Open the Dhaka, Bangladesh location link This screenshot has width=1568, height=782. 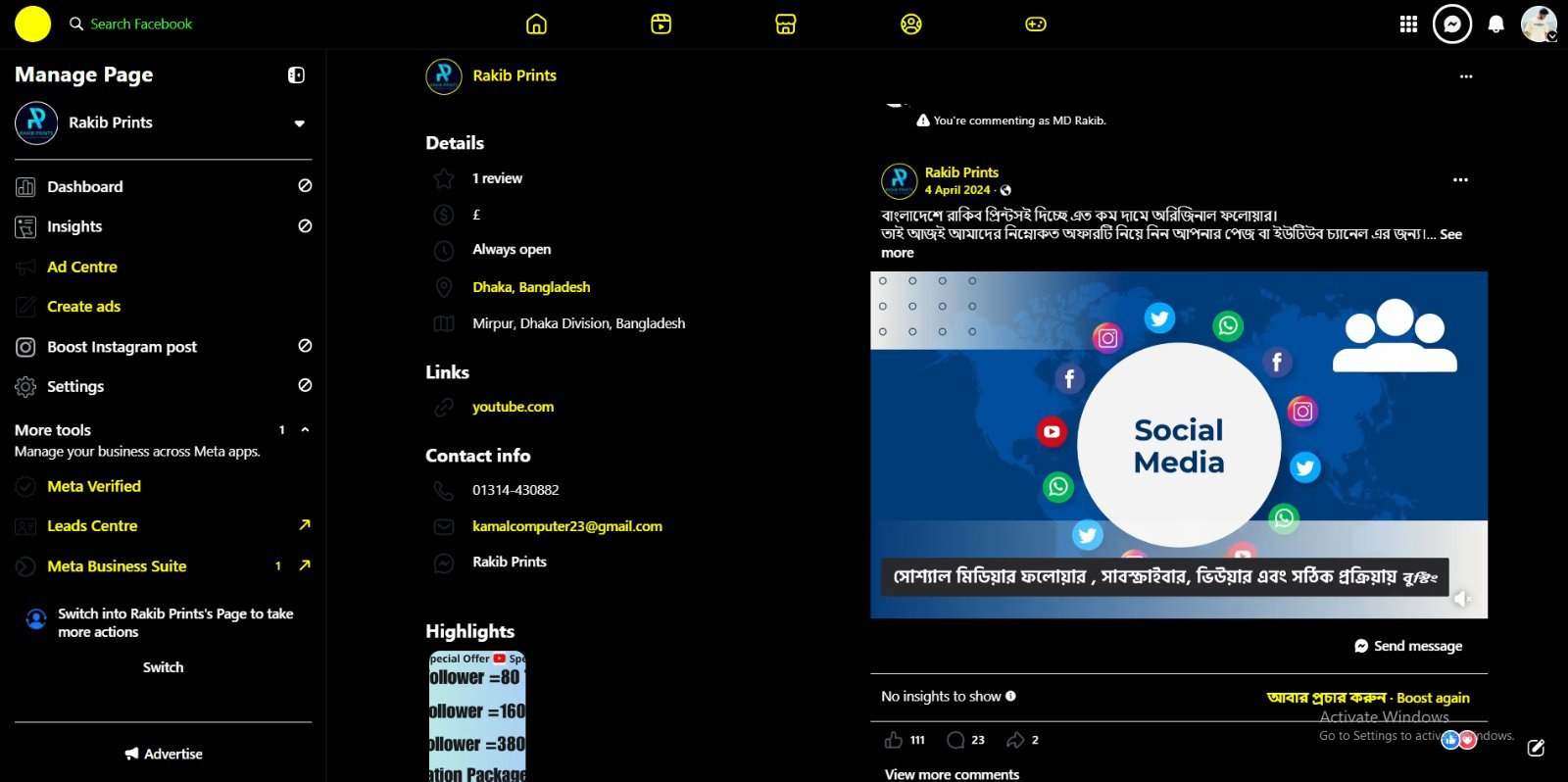pyautogui.click(x=531, y=287)
